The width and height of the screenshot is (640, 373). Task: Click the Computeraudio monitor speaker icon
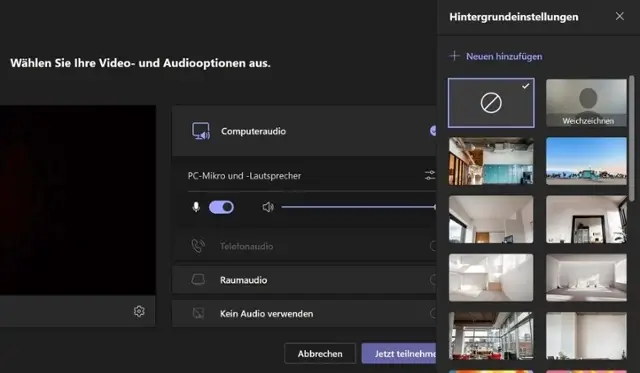[x=201, y=131]
